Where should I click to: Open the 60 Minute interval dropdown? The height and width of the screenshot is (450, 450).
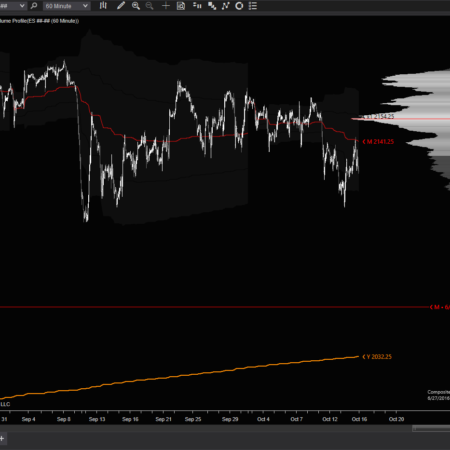(66, 6)
